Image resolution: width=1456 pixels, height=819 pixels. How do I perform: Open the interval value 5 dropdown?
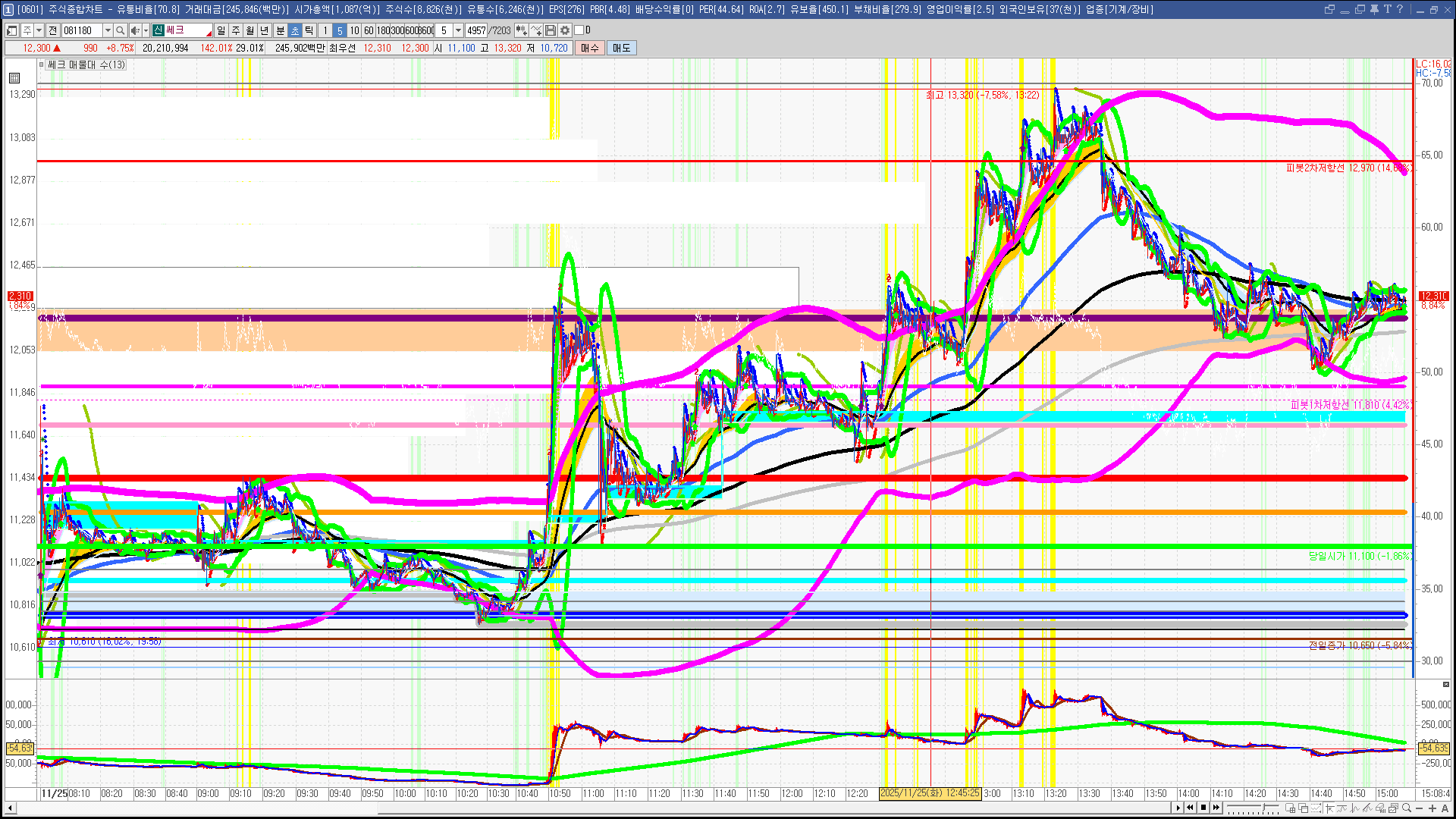pyautogui.click(x=458, y=30)
